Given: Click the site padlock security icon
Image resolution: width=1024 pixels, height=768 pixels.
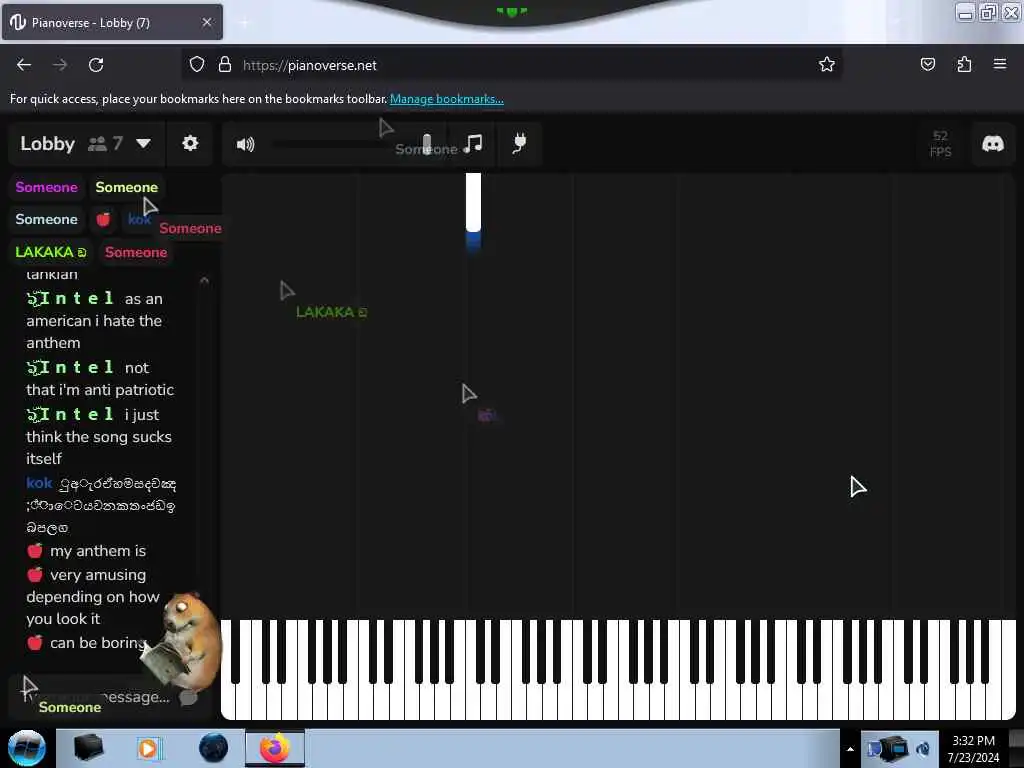Looking at the screenshot, I should [225, 65].
